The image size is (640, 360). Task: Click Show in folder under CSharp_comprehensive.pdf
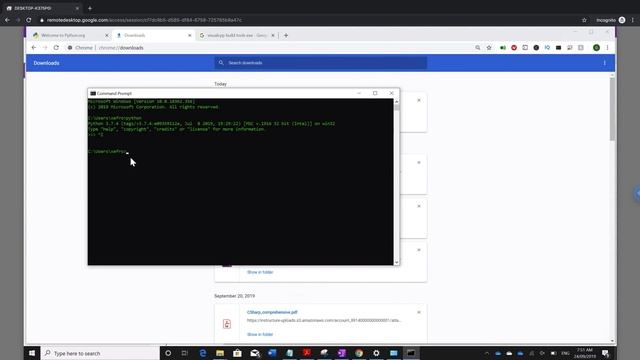pyautogui.click(x=260, y=334)
